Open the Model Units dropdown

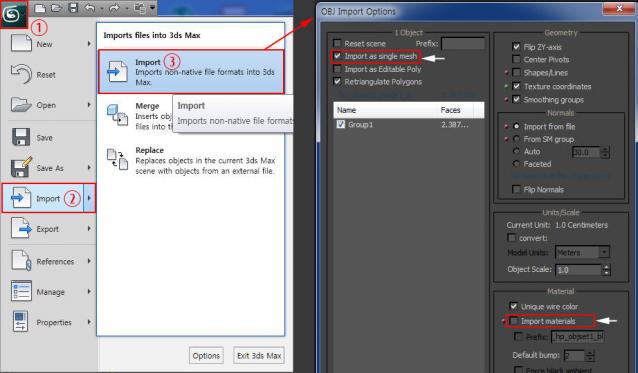582,253
